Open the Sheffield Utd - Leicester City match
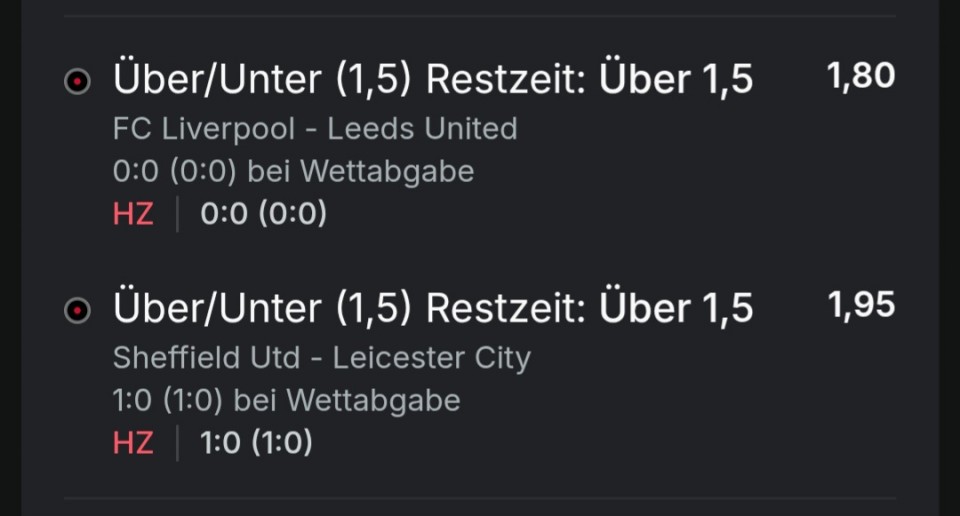The width and height of the screenshot is (960, 516). pos(321,358)
